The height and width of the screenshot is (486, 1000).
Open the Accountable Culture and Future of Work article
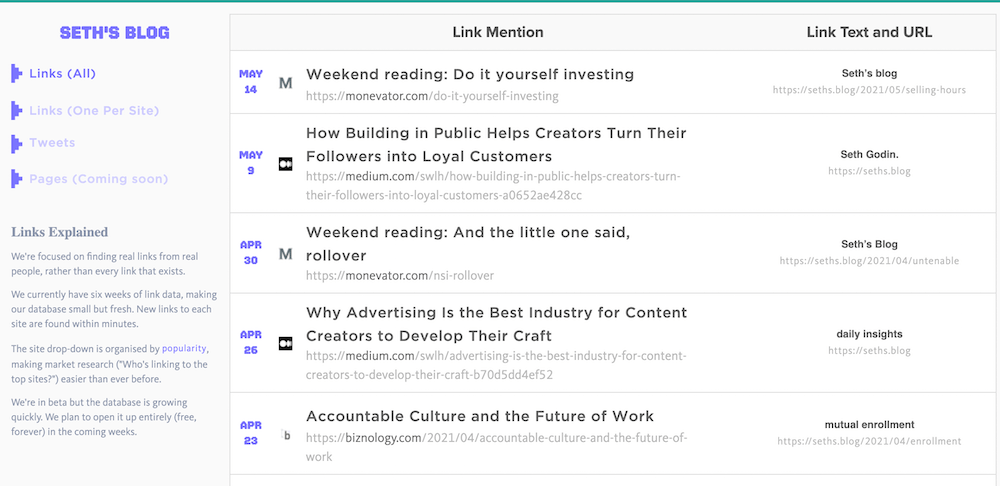pos(480,416)
